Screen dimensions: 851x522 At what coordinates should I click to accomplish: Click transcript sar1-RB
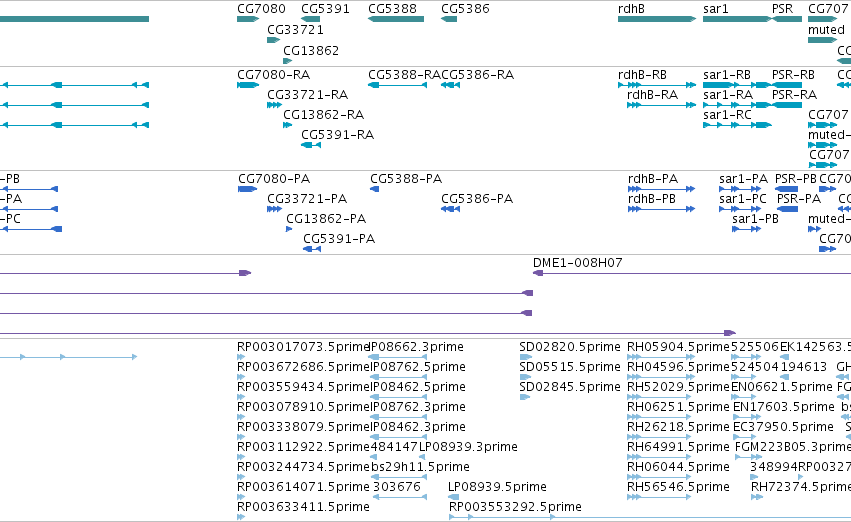(727, 74)
